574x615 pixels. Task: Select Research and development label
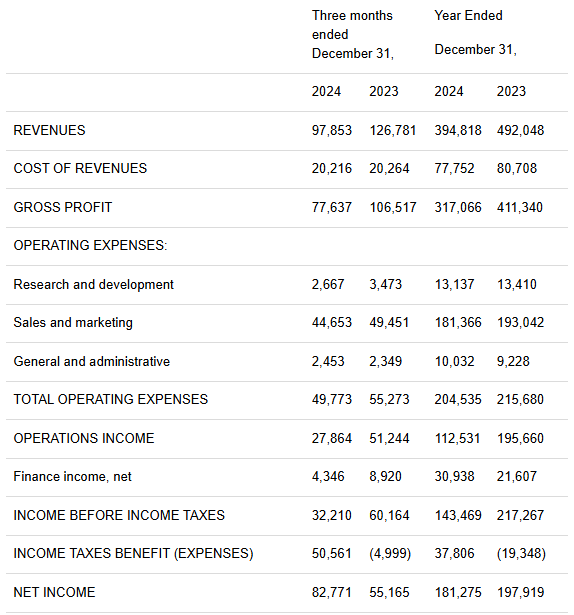coord(93,284)
